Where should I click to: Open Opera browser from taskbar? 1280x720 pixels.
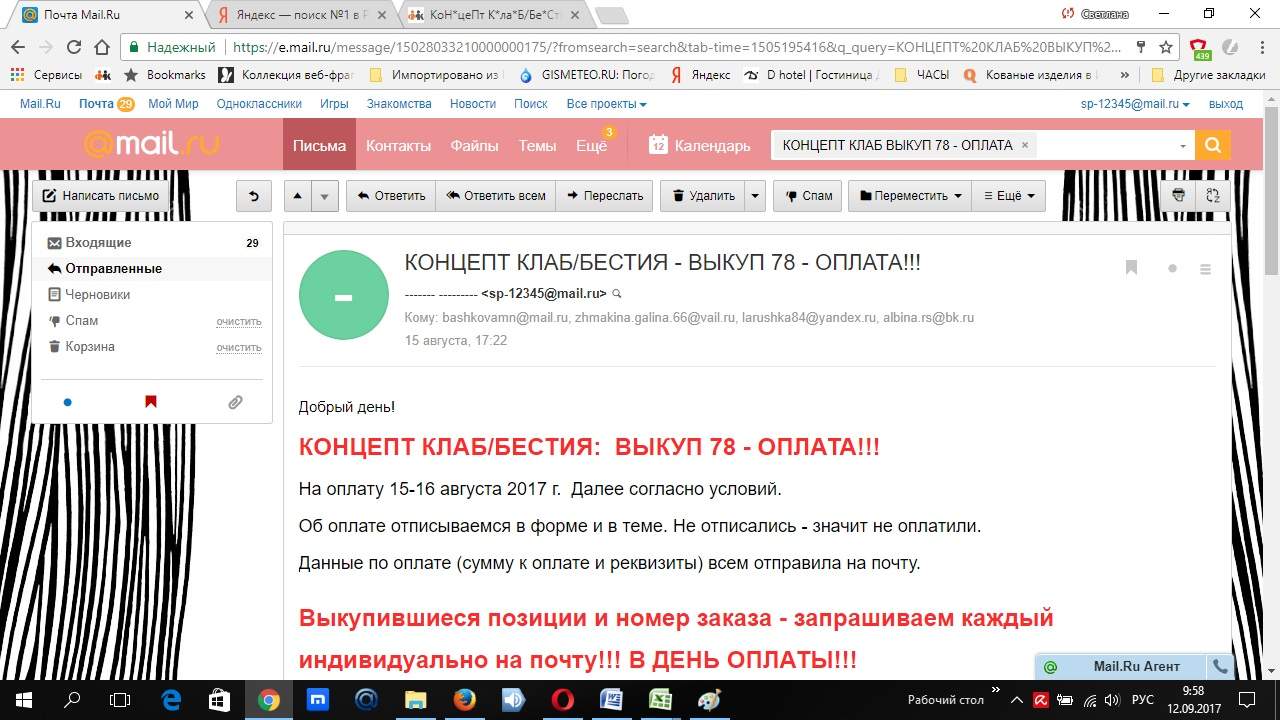click(562, 700)
